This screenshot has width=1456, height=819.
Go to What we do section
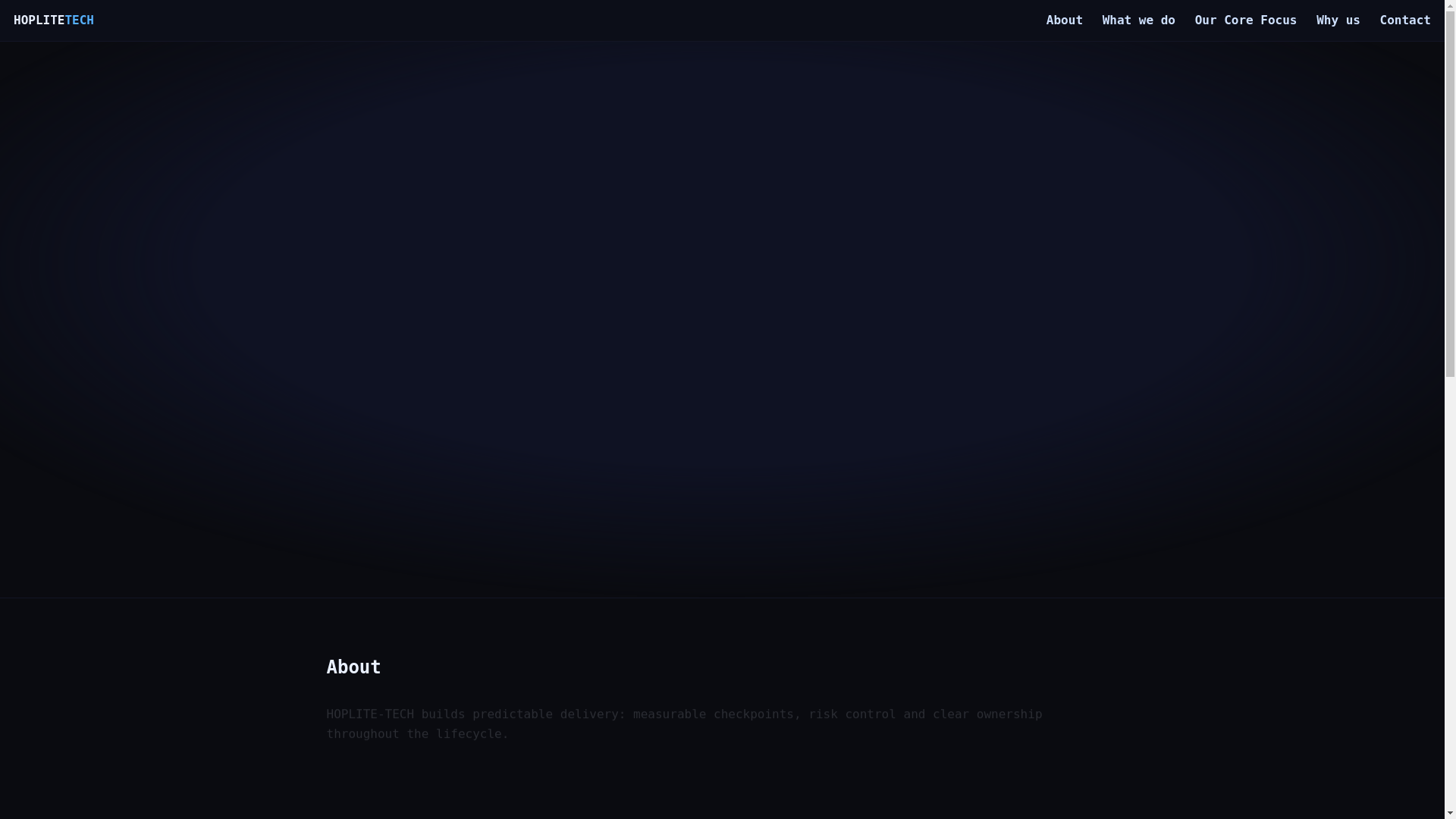point(1138,20)
